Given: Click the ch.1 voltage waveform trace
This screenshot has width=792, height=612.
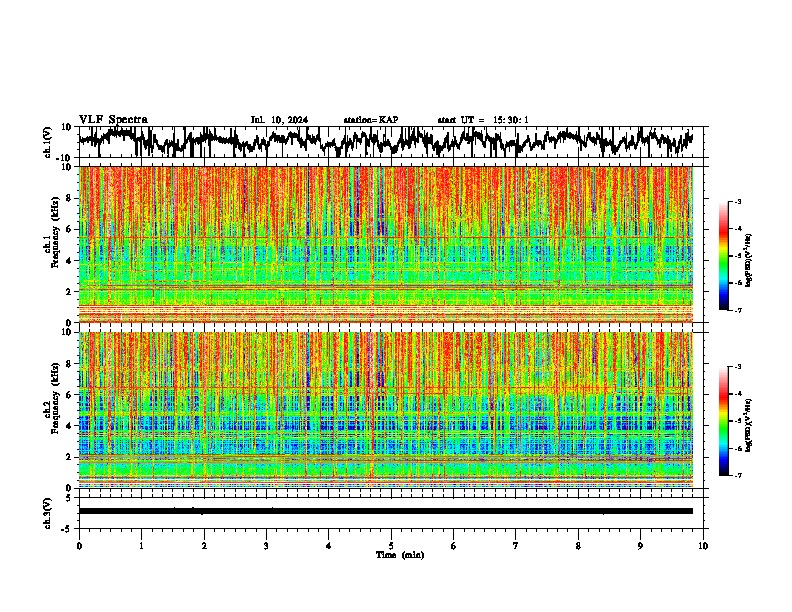Looking at the screenshot, I should pos(385,141).
